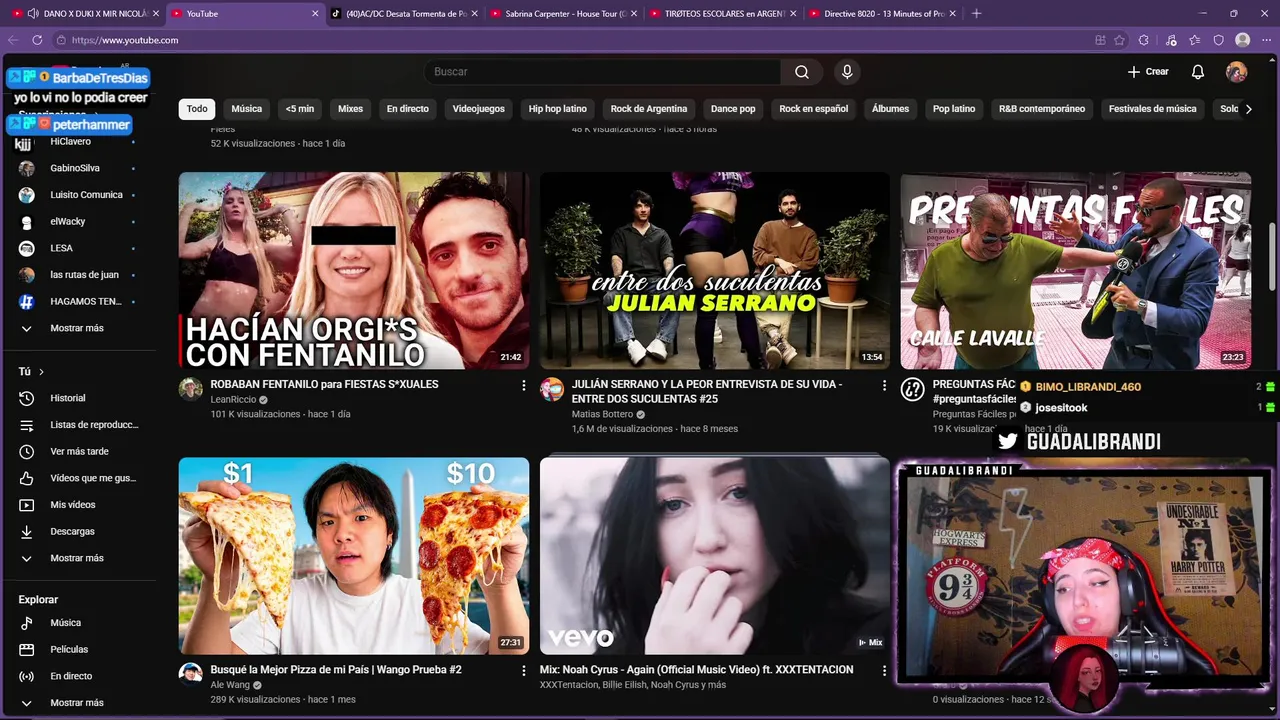Screen dimensions: 1280x720
Task: Expand subscriptions with Mostrar más
Action: coord(78,328)
